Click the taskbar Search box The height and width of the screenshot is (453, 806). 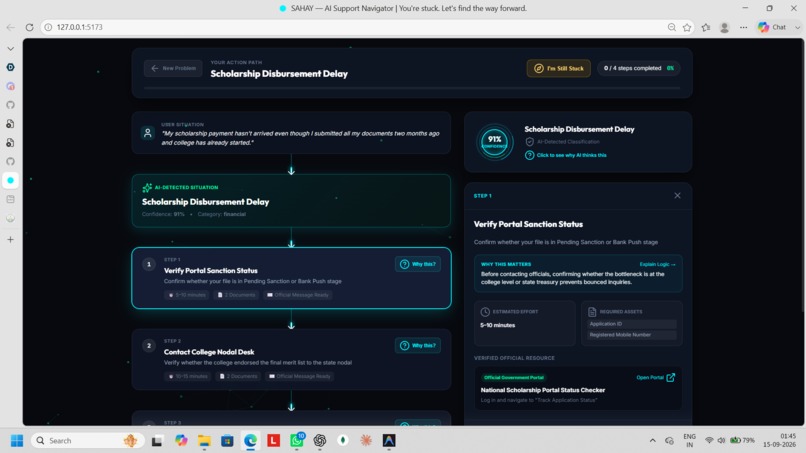[x=86, y=441]
